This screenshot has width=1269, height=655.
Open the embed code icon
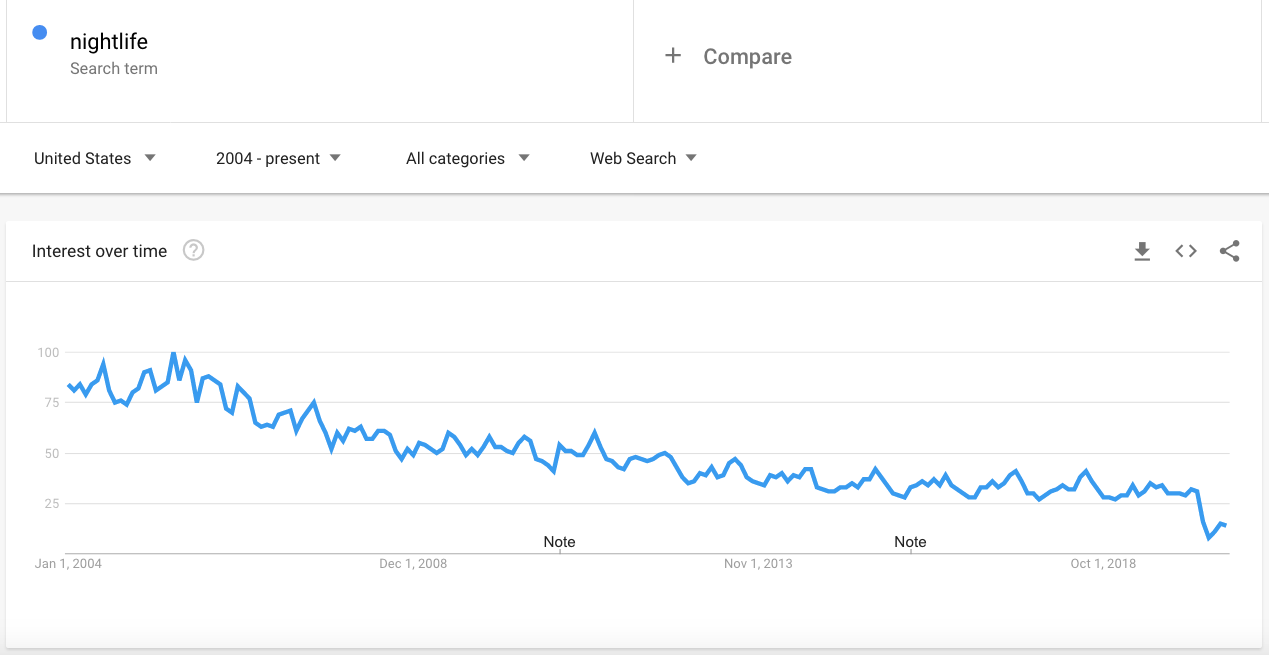1186,251
